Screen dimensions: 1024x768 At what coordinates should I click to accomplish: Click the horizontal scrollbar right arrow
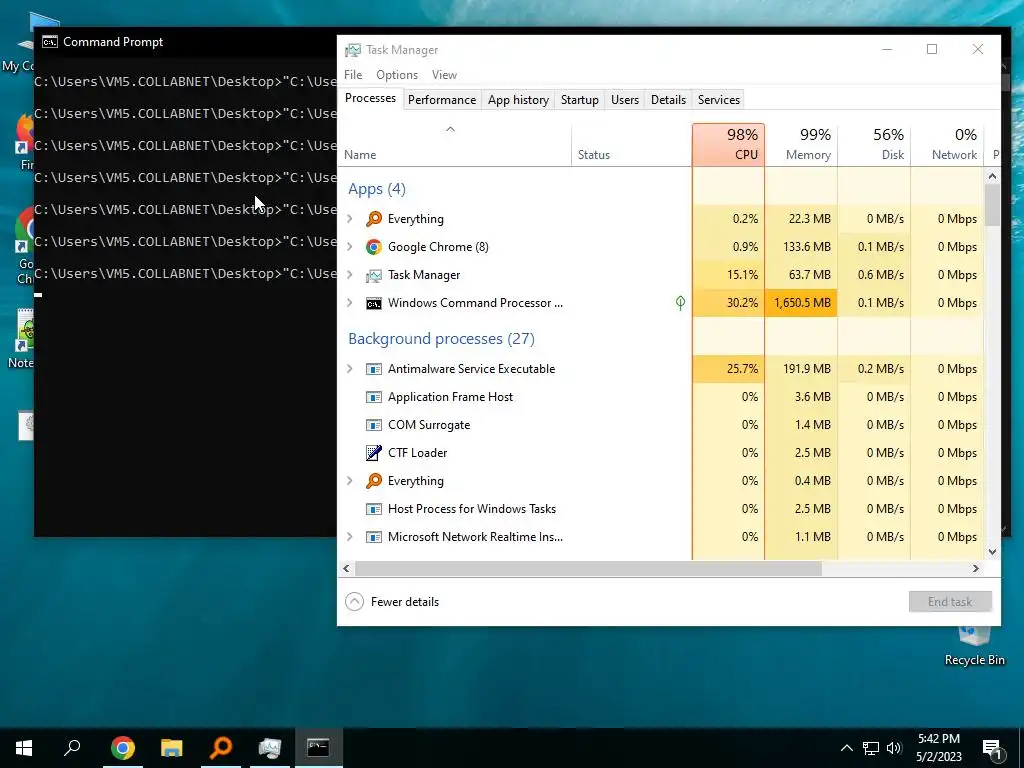[976, 569]
